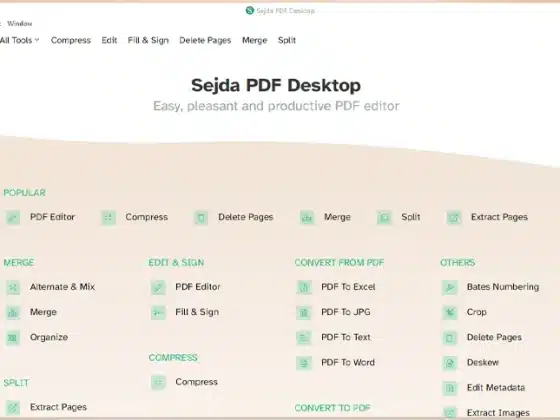Open the Edit Metadata link
560x420 pixels.
point(496,388)
